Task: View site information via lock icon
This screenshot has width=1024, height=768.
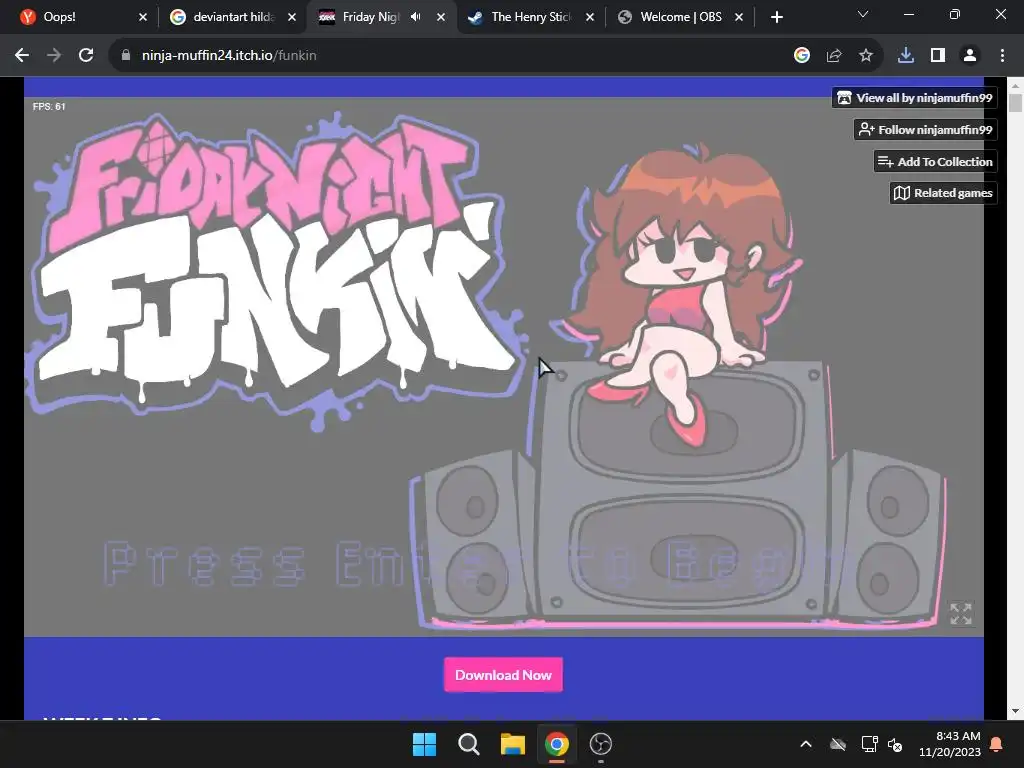Action: click(126, 56)
